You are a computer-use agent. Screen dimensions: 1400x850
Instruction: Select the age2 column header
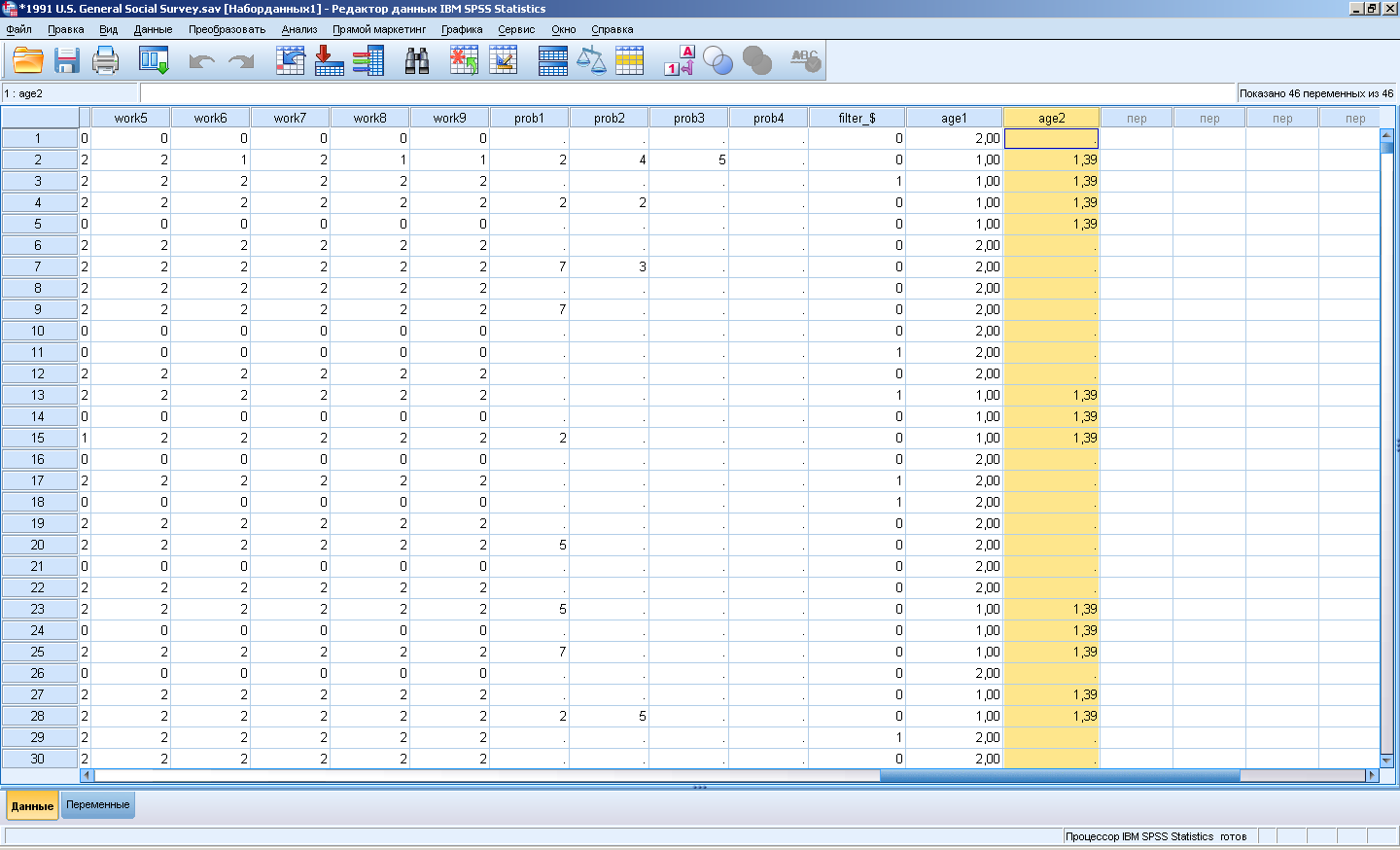click(1051, 118)
